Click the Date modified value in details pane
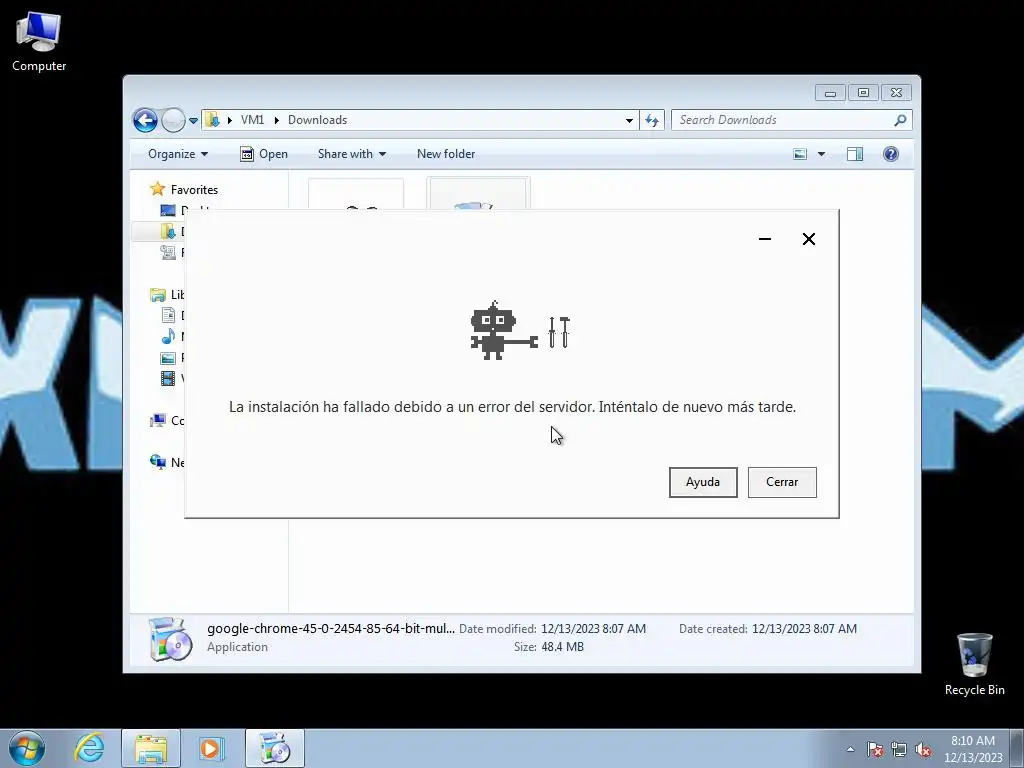Image resolution: width=1024 pixels, height=768 pixels. coord(593,629)
